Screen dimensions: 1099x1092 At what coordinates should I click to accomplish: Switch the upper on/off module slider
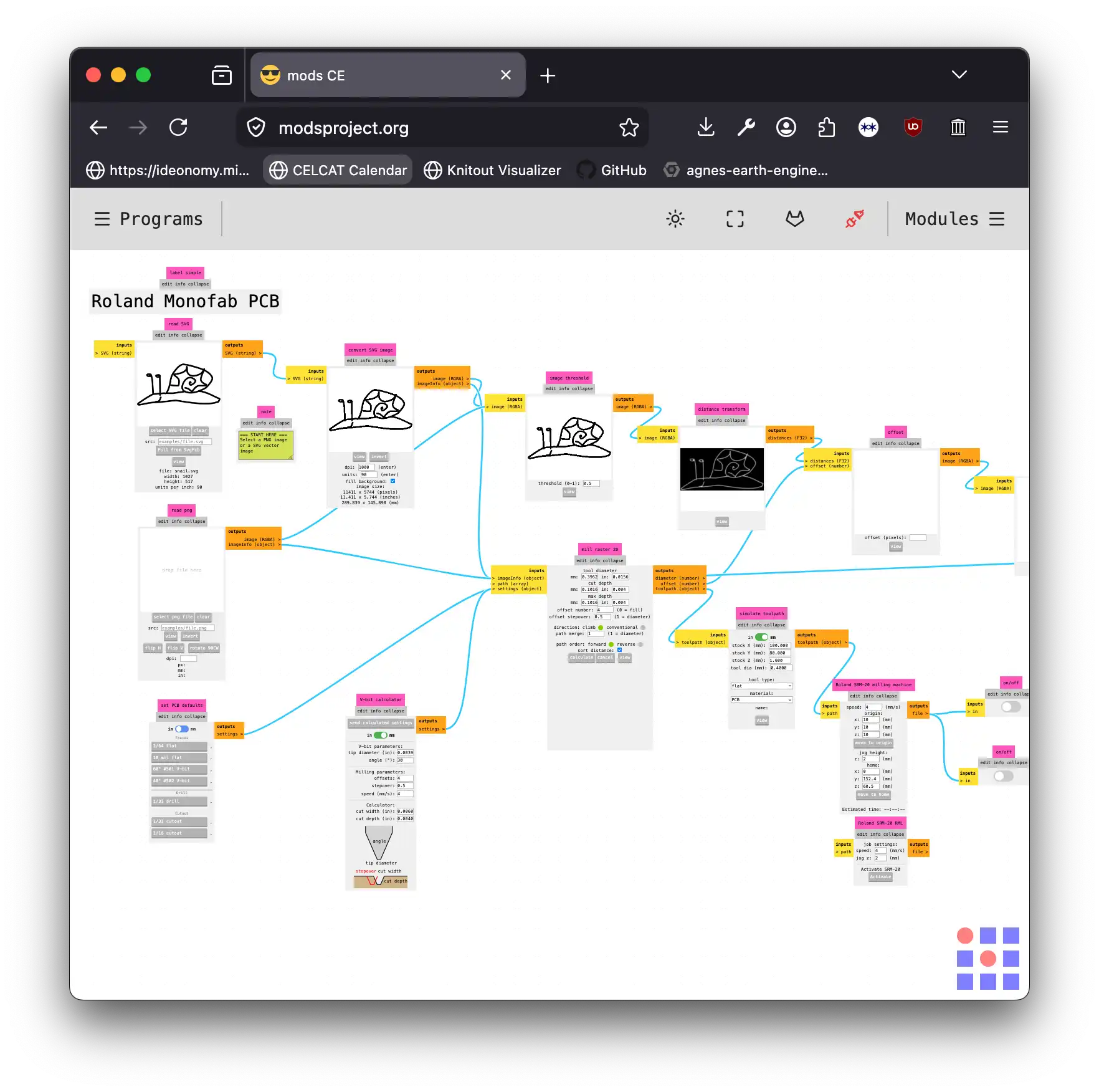(1011, 707)
